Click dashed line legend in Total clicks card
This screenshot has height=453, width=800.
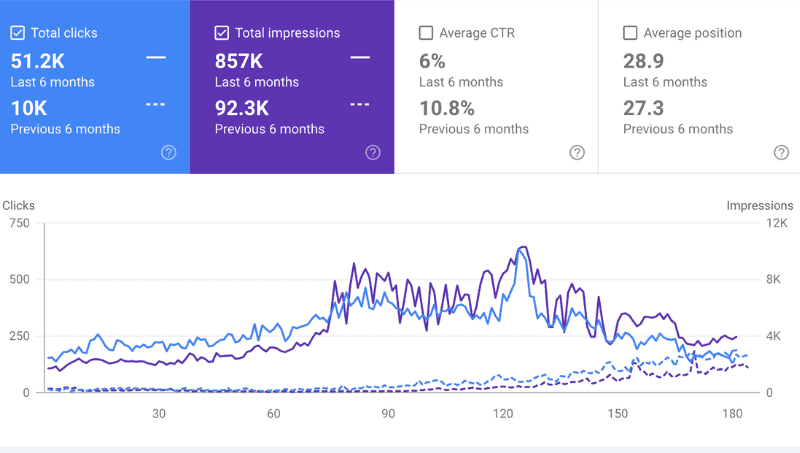pyautogui.click(x=156, y=105)
